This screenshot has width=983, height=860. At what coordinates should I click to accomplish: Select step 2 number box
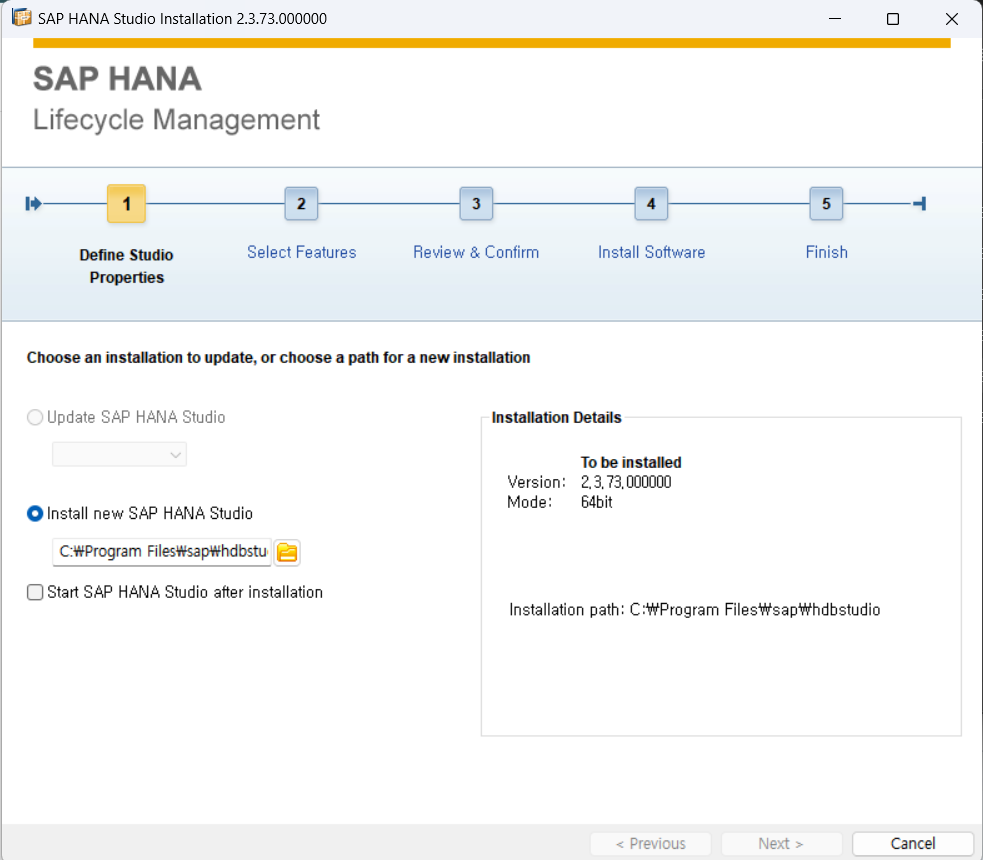pos(302,204)
